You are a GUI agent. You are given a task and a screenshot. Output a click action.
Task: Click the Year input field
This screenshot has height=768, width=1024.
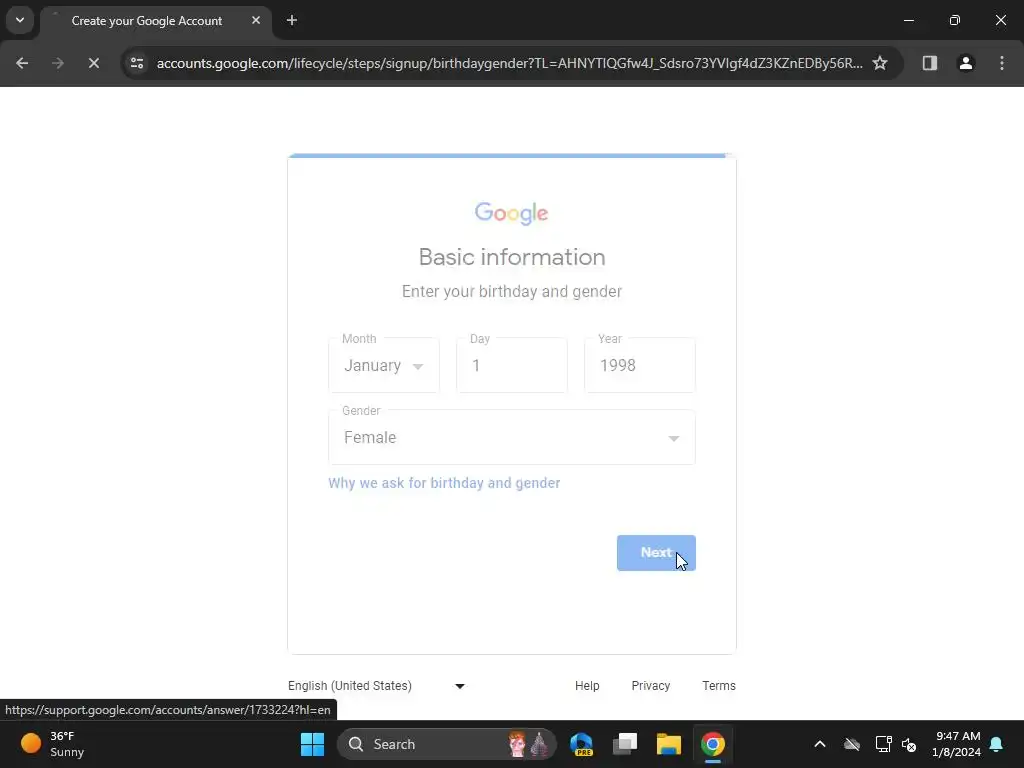coord(640,365)
